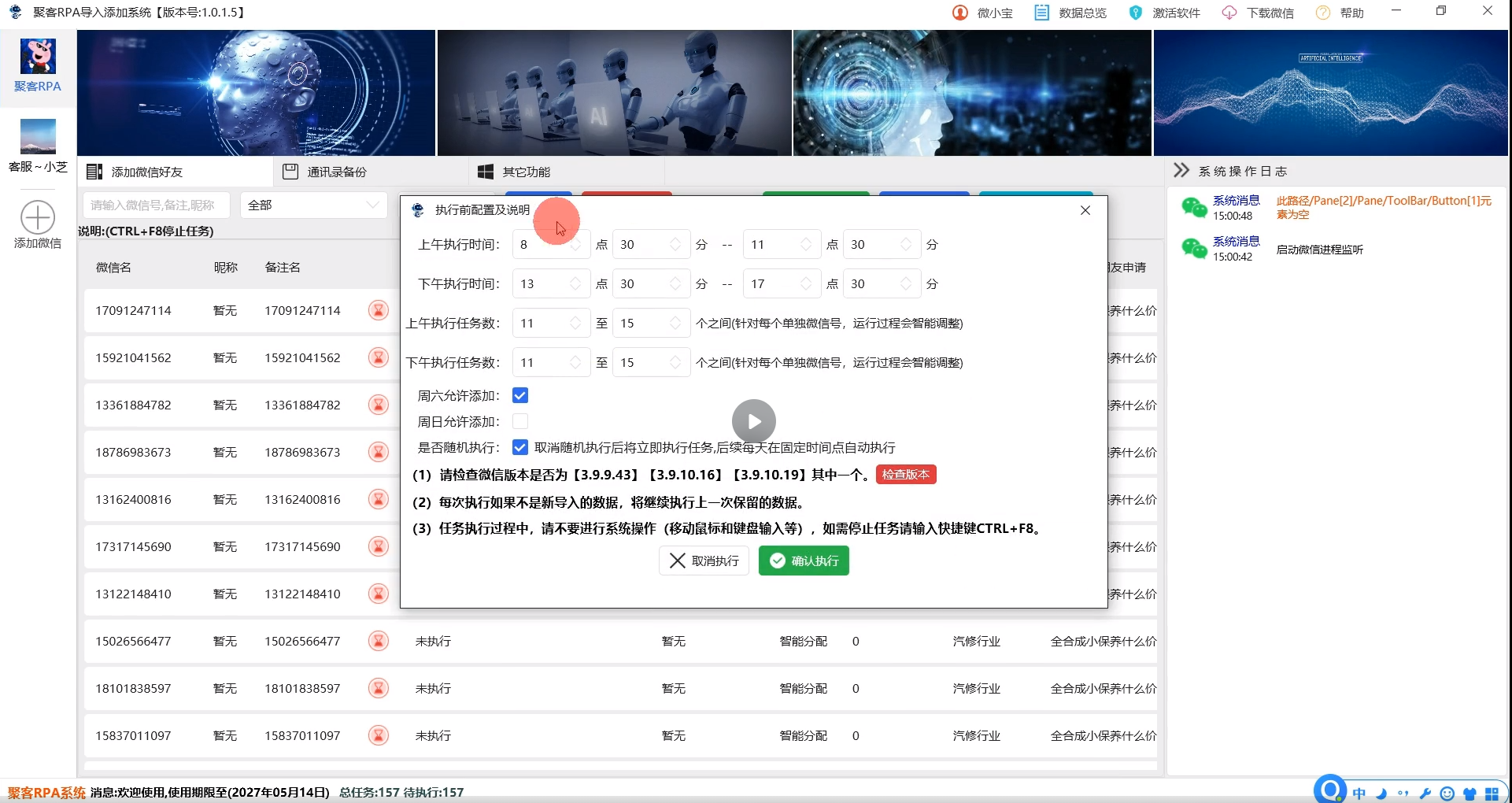Uncheck the 是否随机执行 option
Screen dimensions: 1512x803
(x=520, y=447)
